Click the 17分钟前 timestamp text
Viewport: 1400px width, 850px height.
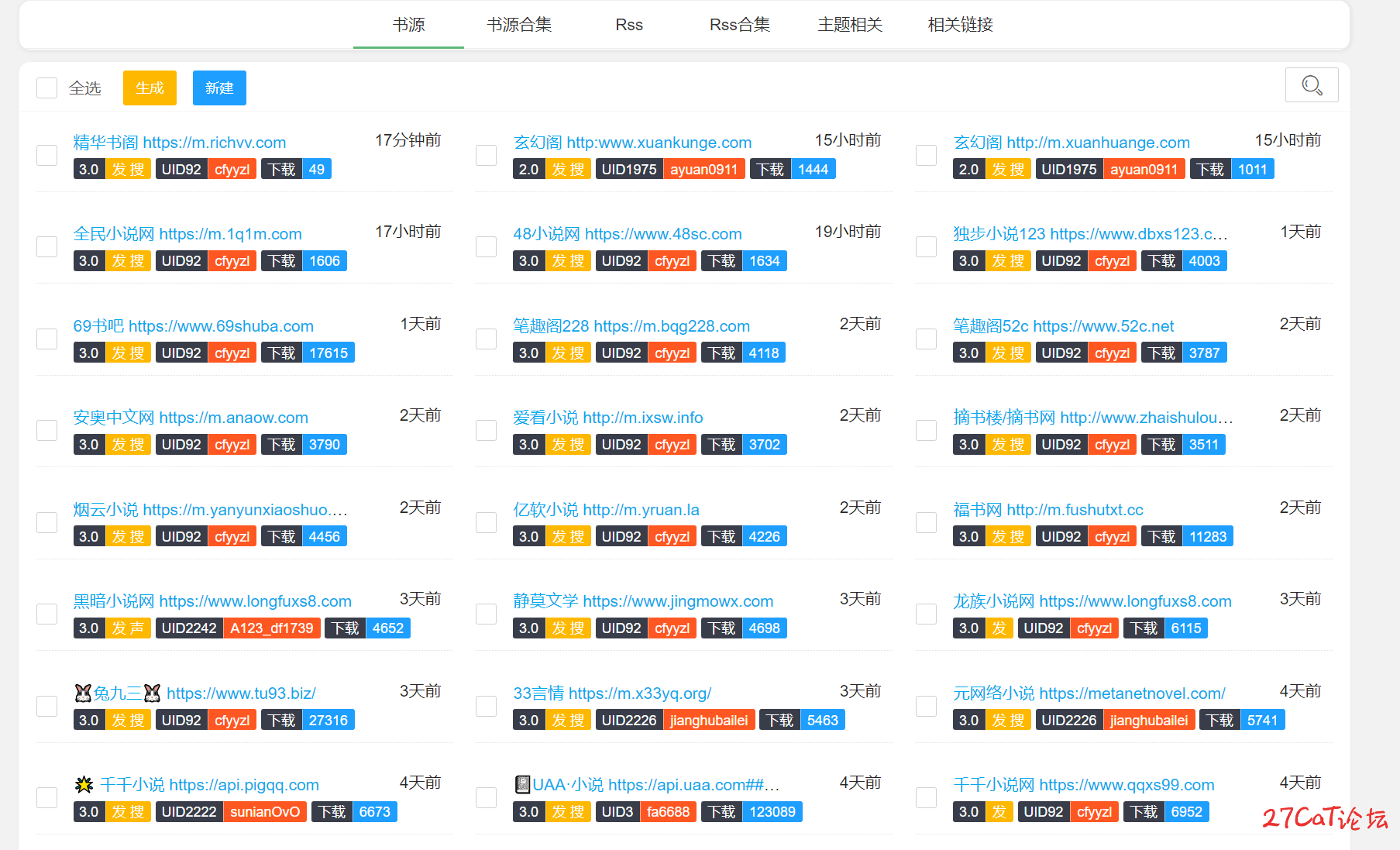[408, 140]
